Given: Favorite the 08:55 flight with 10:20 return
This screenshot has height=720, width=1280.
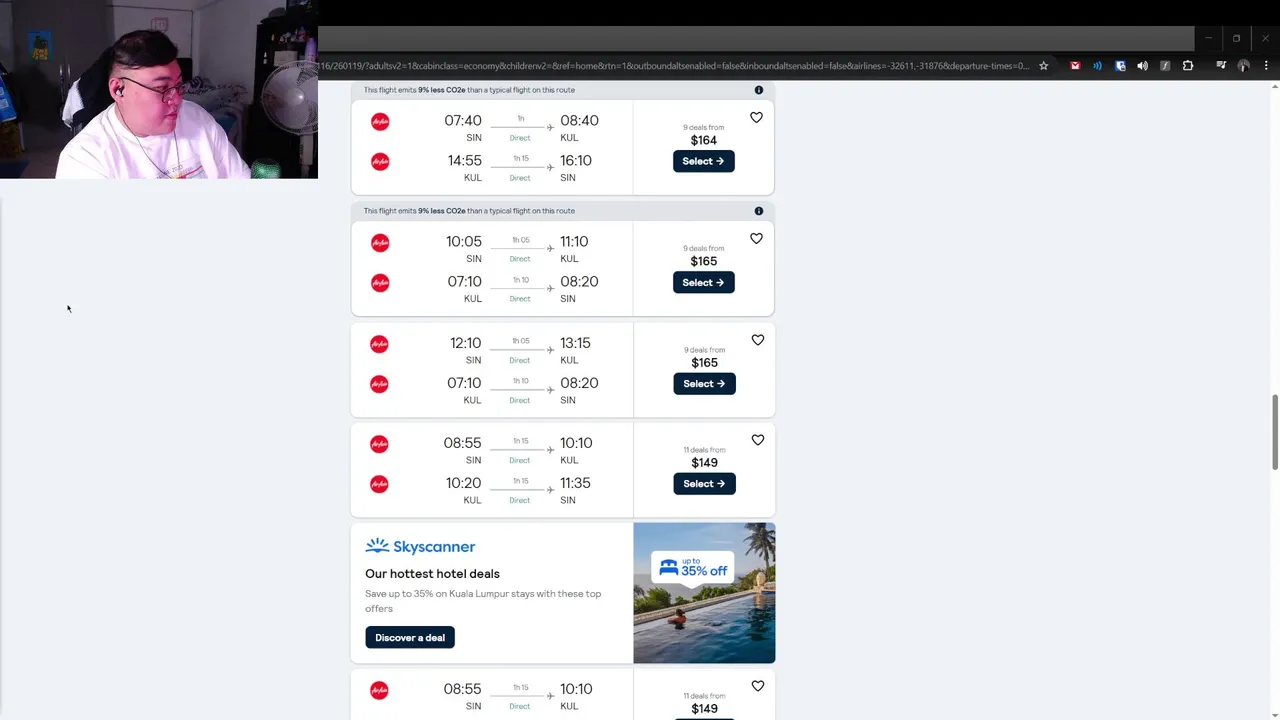Looking at the screenshot, I should coord(758,440).
